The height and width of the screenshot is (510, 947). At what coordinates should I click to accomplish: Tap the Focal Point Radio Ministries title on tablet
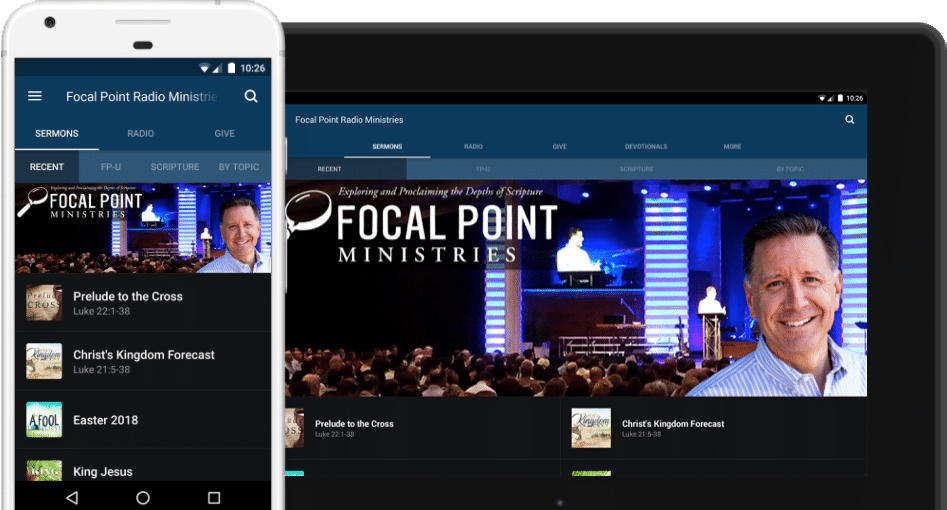349,120
